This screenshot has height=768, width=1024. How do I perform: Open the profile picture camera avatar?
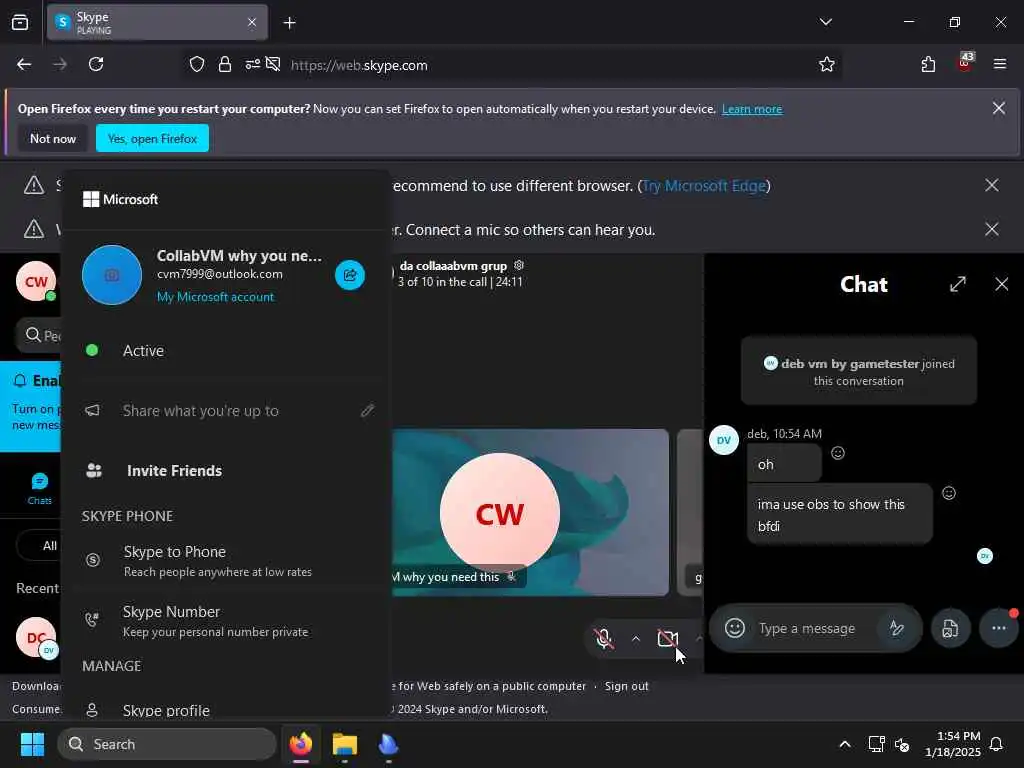(x=112, y=275)
